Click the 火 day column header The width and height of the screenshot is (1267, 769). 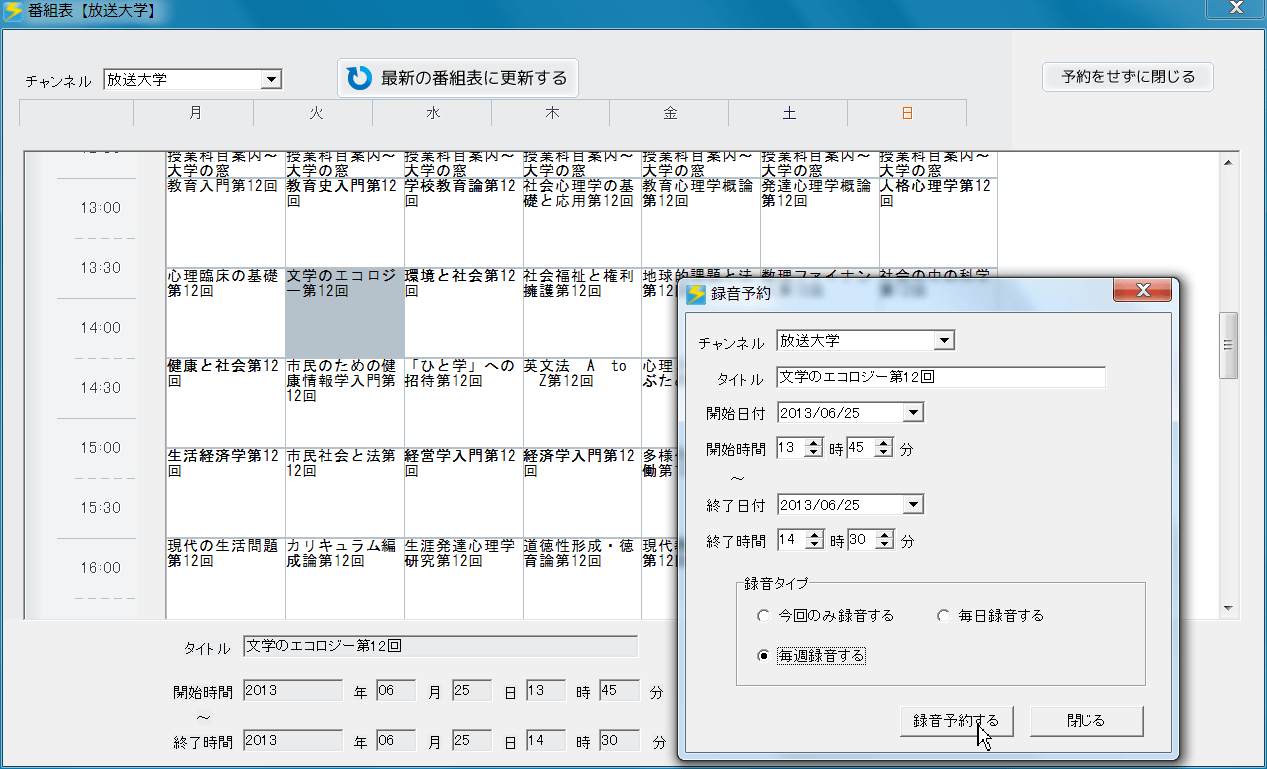click(x=314, y=113)
